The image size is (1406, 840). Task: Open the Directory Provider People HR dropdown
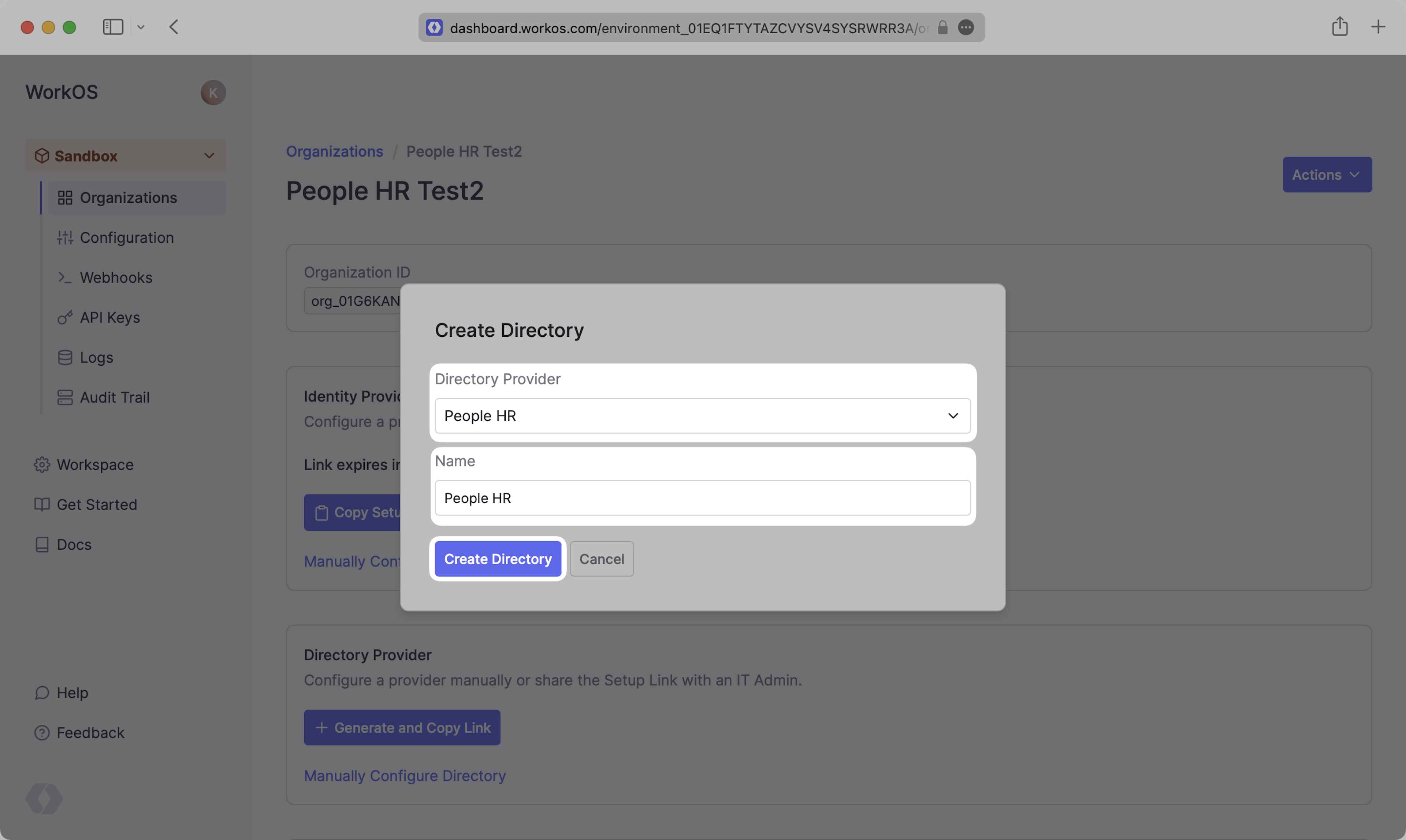coord(702,415)
